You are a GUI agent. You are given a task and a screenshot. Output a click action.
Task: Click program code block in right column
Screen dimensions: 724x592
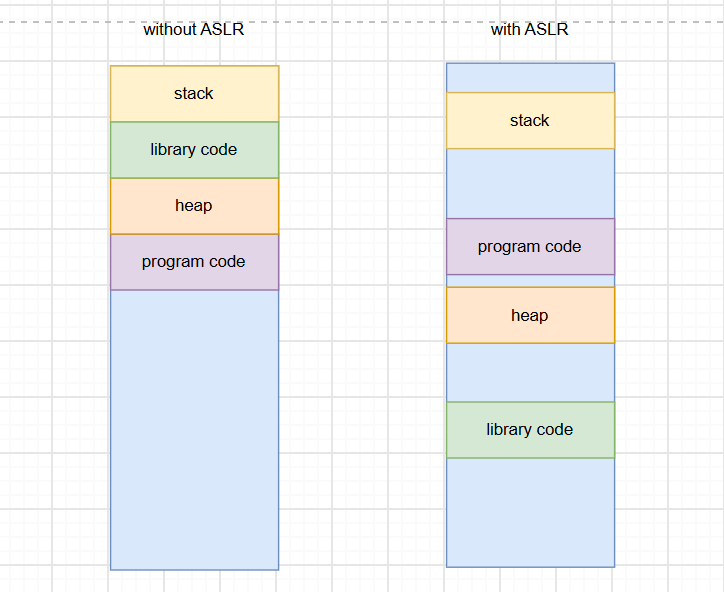click(531, 247)
